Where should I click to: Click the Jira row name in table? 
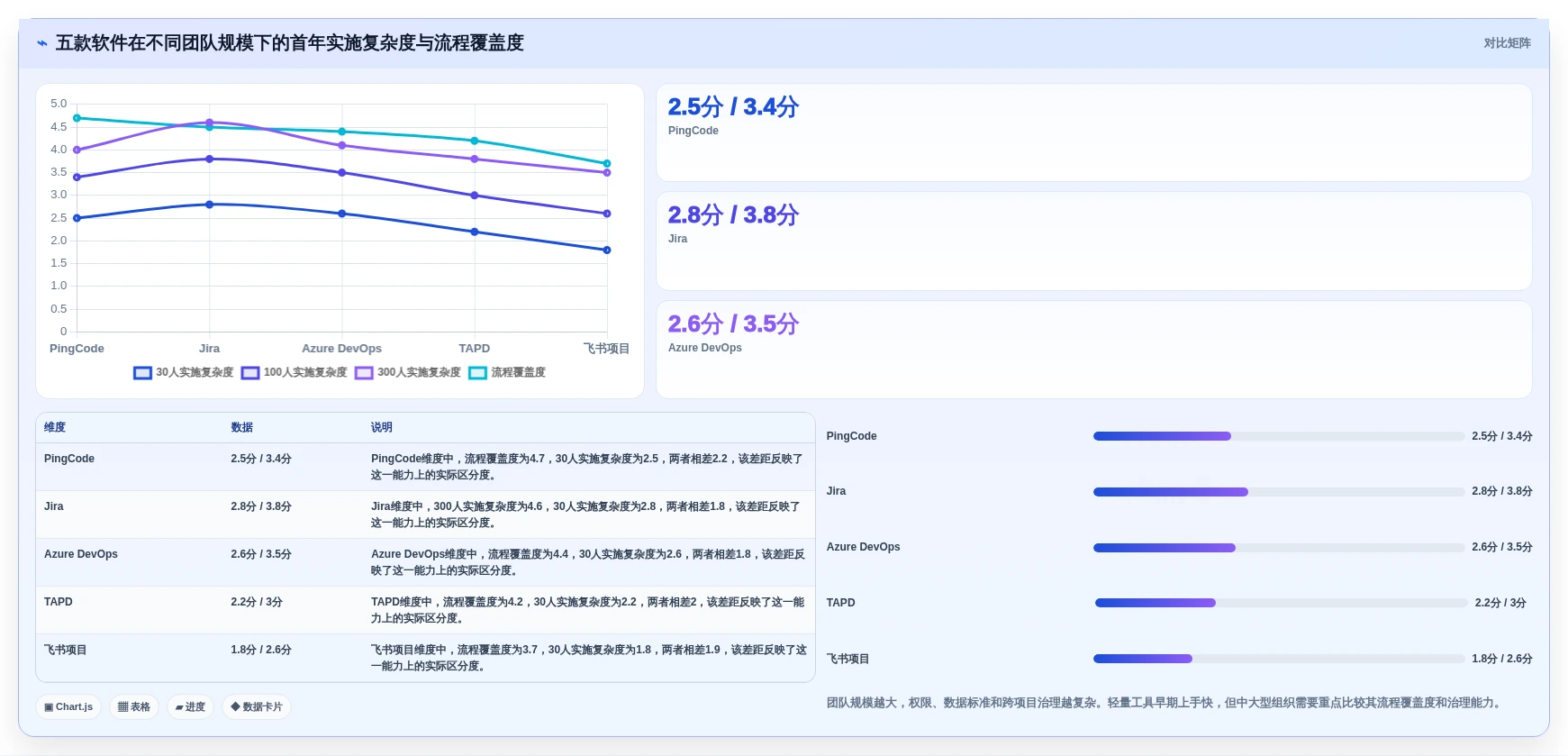pyautogui.click(x=54, y=506)
